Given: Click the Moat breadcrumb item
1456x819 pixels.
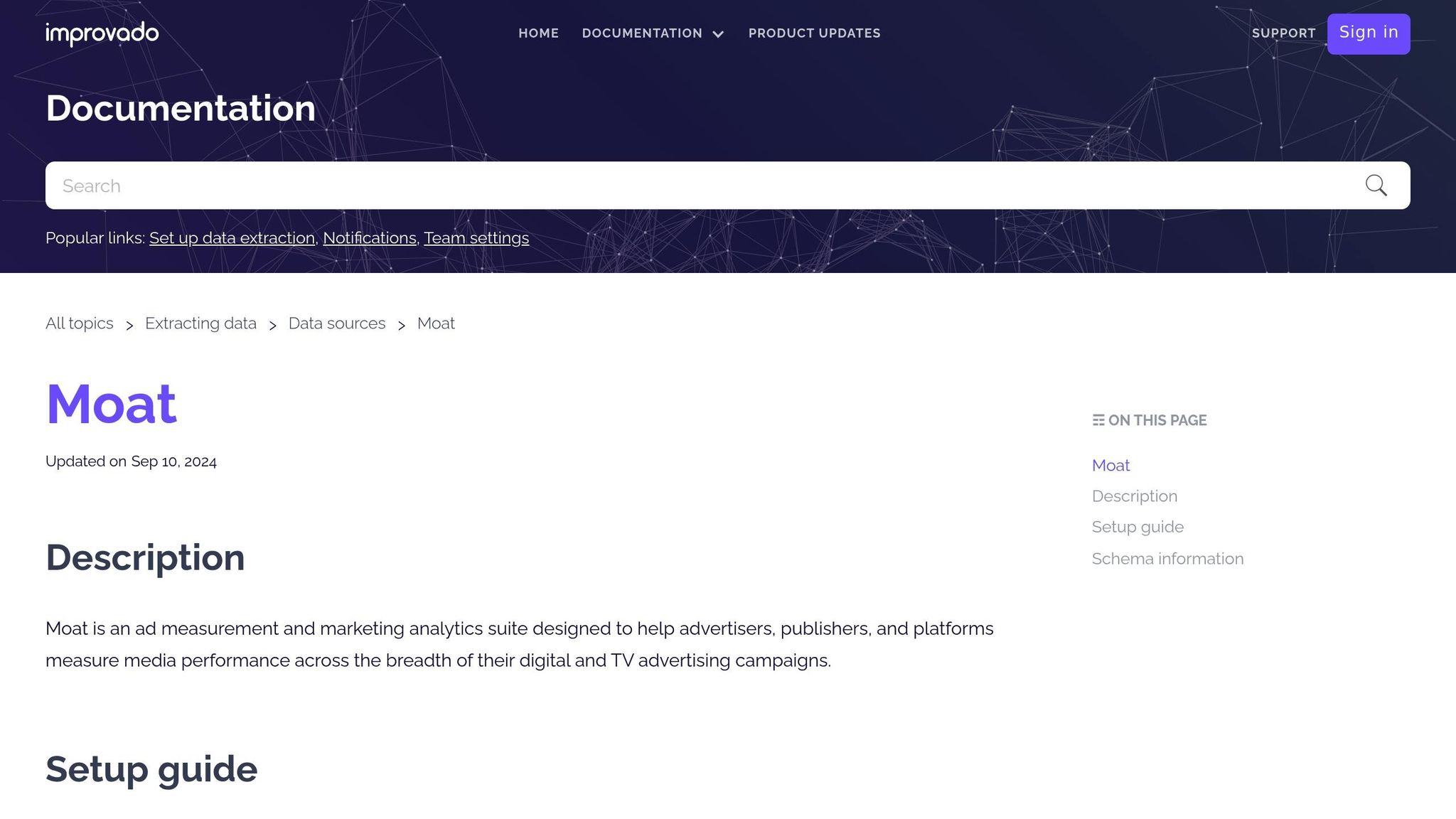Looking at the screenshot, I should 436,323.
